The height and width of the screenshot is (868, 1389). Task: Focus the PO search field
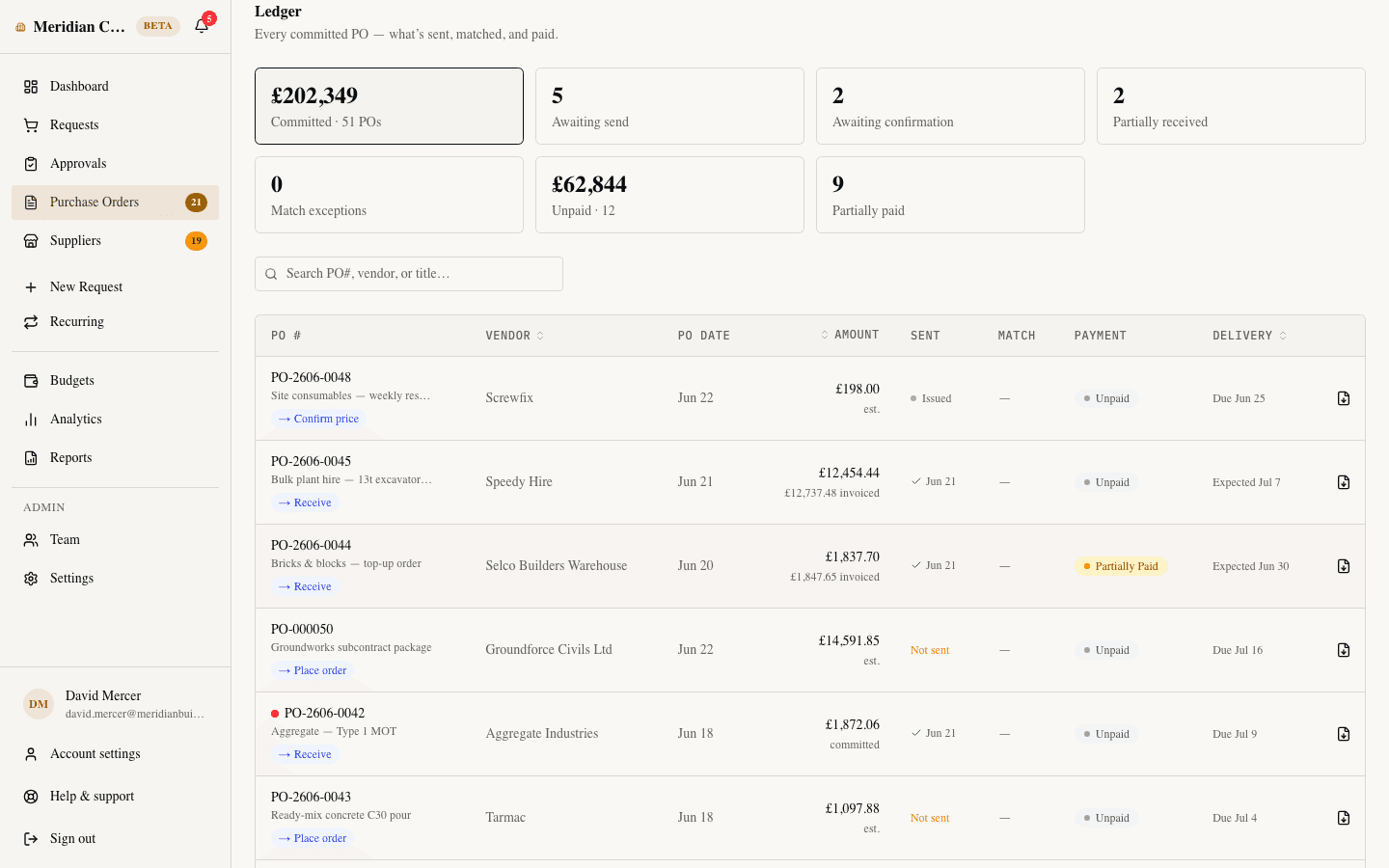[x=409, y=274]
